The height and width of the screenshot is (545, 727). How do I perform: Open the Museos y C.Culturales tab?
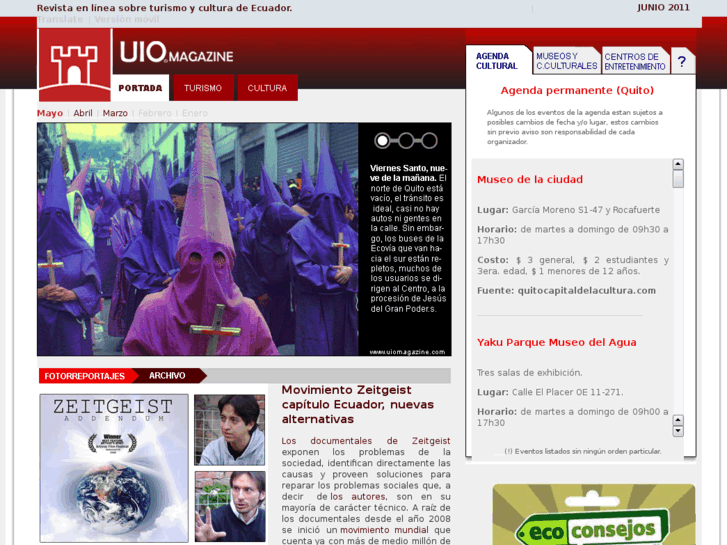coord(567,61)
